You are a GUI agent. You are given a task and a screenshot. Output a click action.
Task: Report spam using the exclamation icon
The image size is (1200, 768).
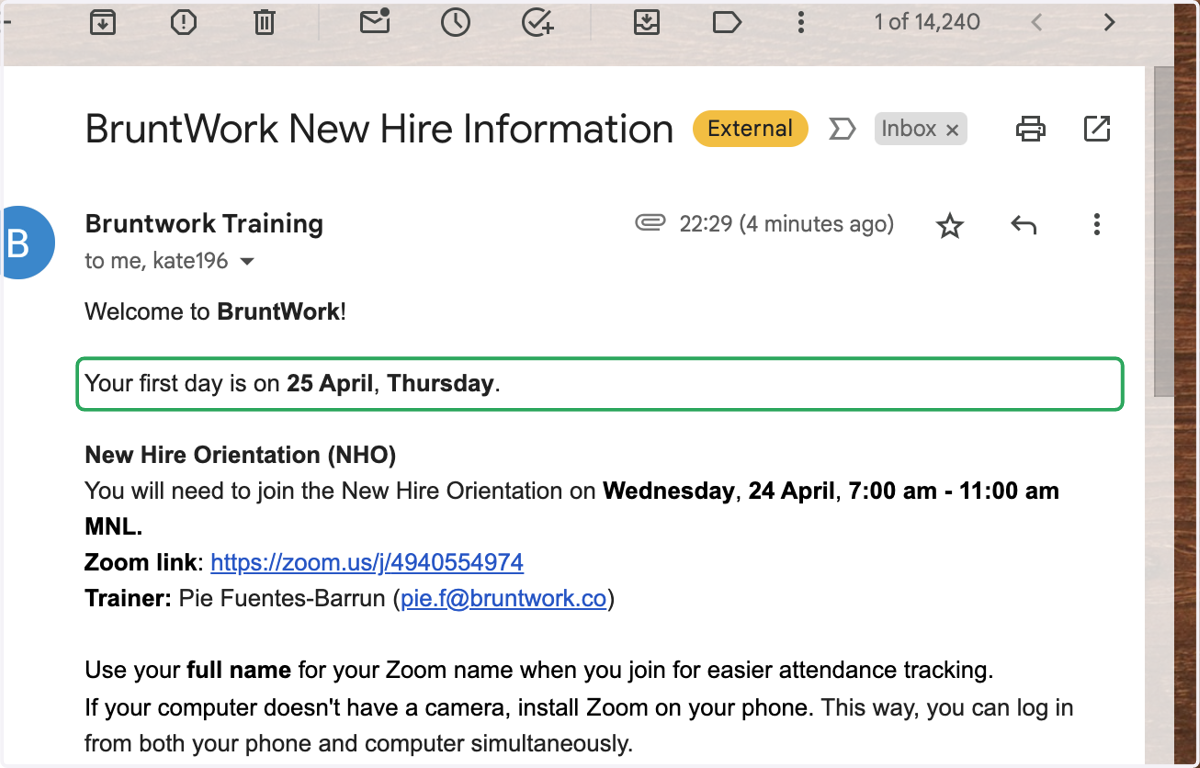pos(183,22)
